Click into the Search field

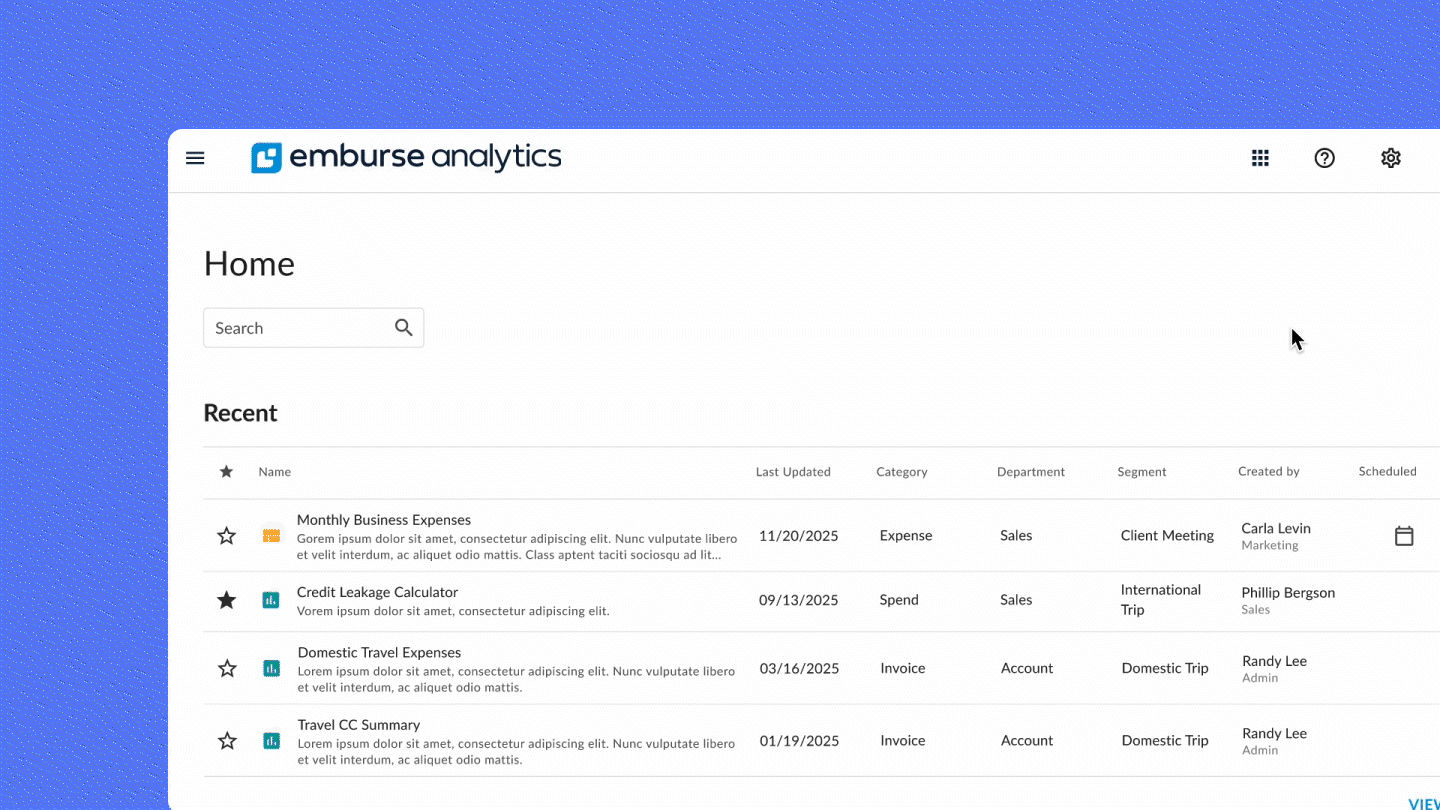tap(313, 328)
